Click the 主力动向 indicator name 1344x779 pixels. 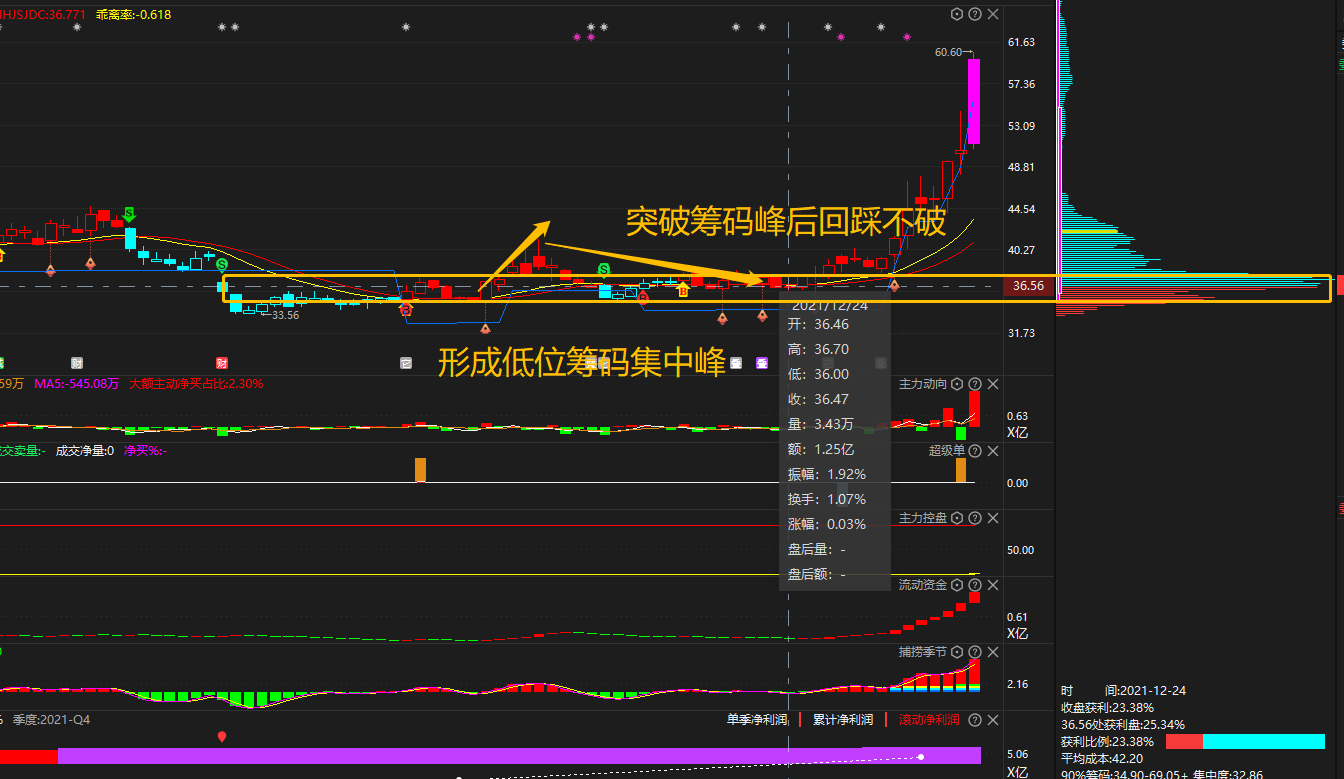click(923, 384)
